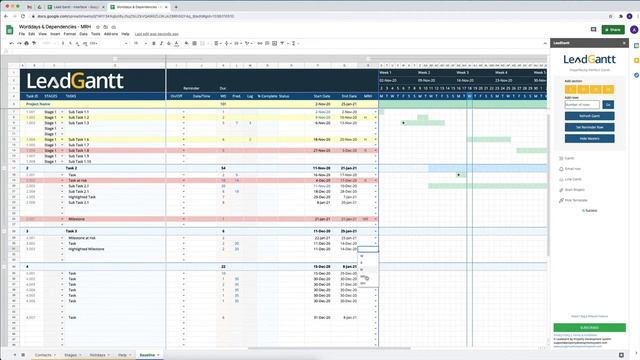Click the Number of rows input field

[582, 105]
